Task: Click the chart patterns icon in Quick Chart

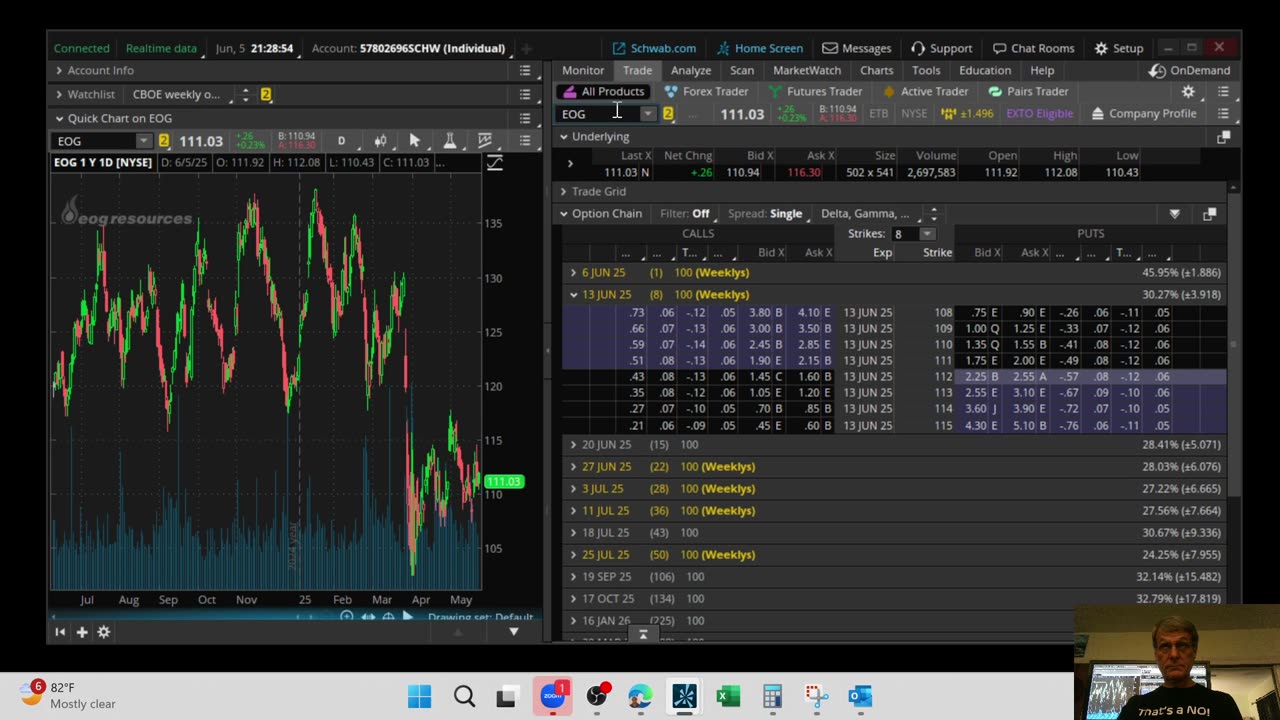Action: 485,141
